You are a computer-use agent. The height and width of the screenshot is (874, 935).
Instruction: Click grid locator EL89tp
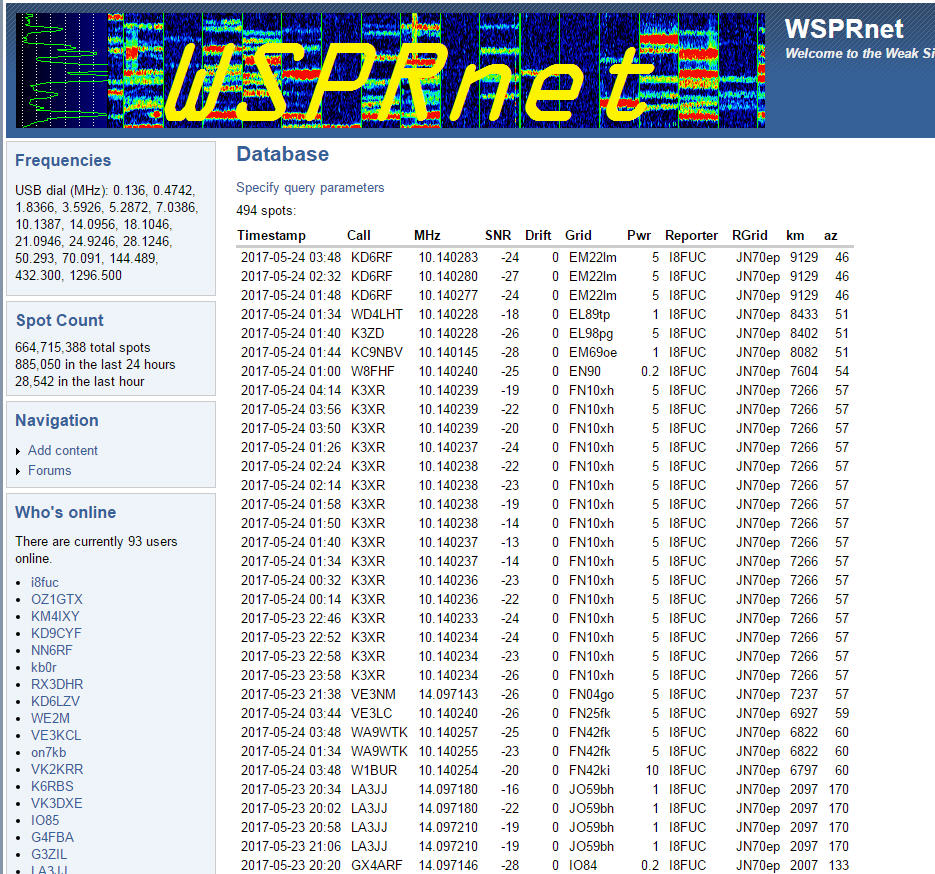[x=590, y=314]
